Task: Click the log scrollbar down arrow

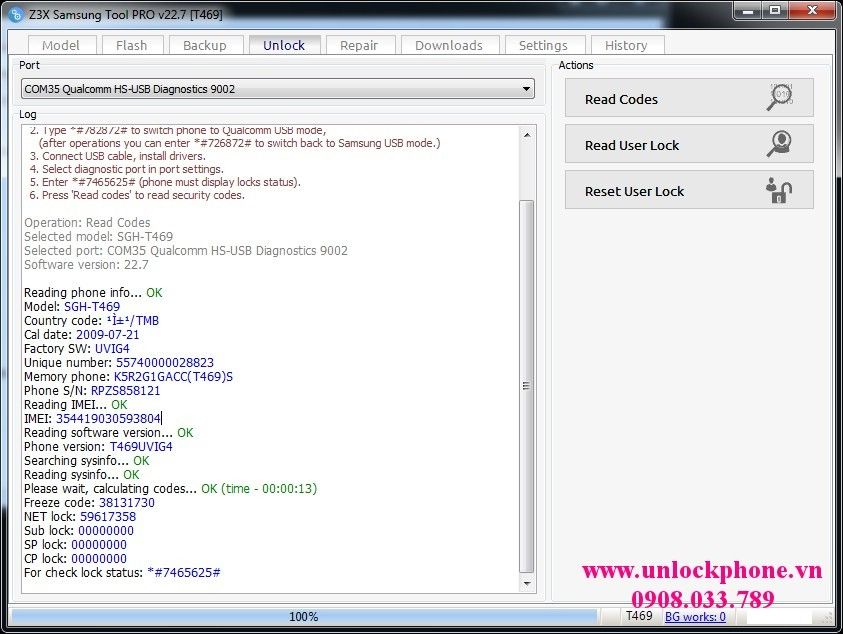Action: click(x=527, y=583)
